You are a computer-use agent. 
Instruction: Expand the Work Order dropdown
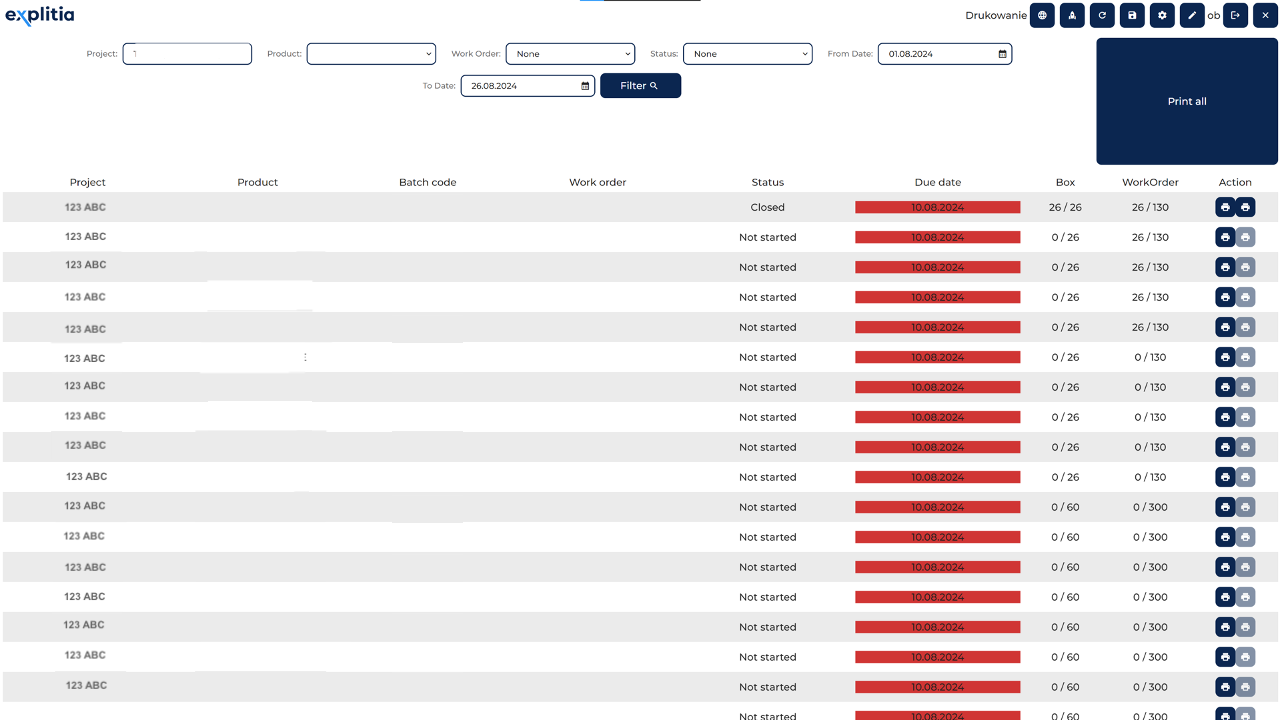pyautogui.click(x=570, y=54)
